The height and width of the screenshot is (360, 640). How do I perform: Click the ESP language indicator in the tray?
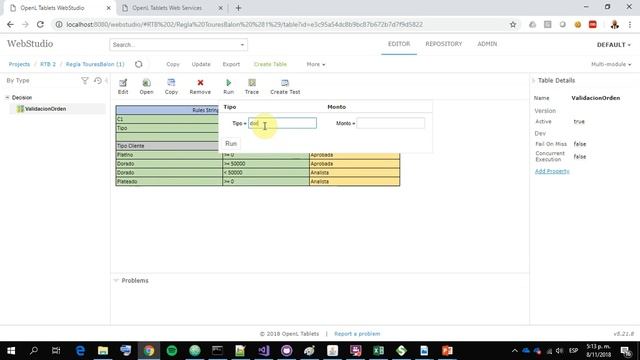pyautogui.click(x=573, y=351)
